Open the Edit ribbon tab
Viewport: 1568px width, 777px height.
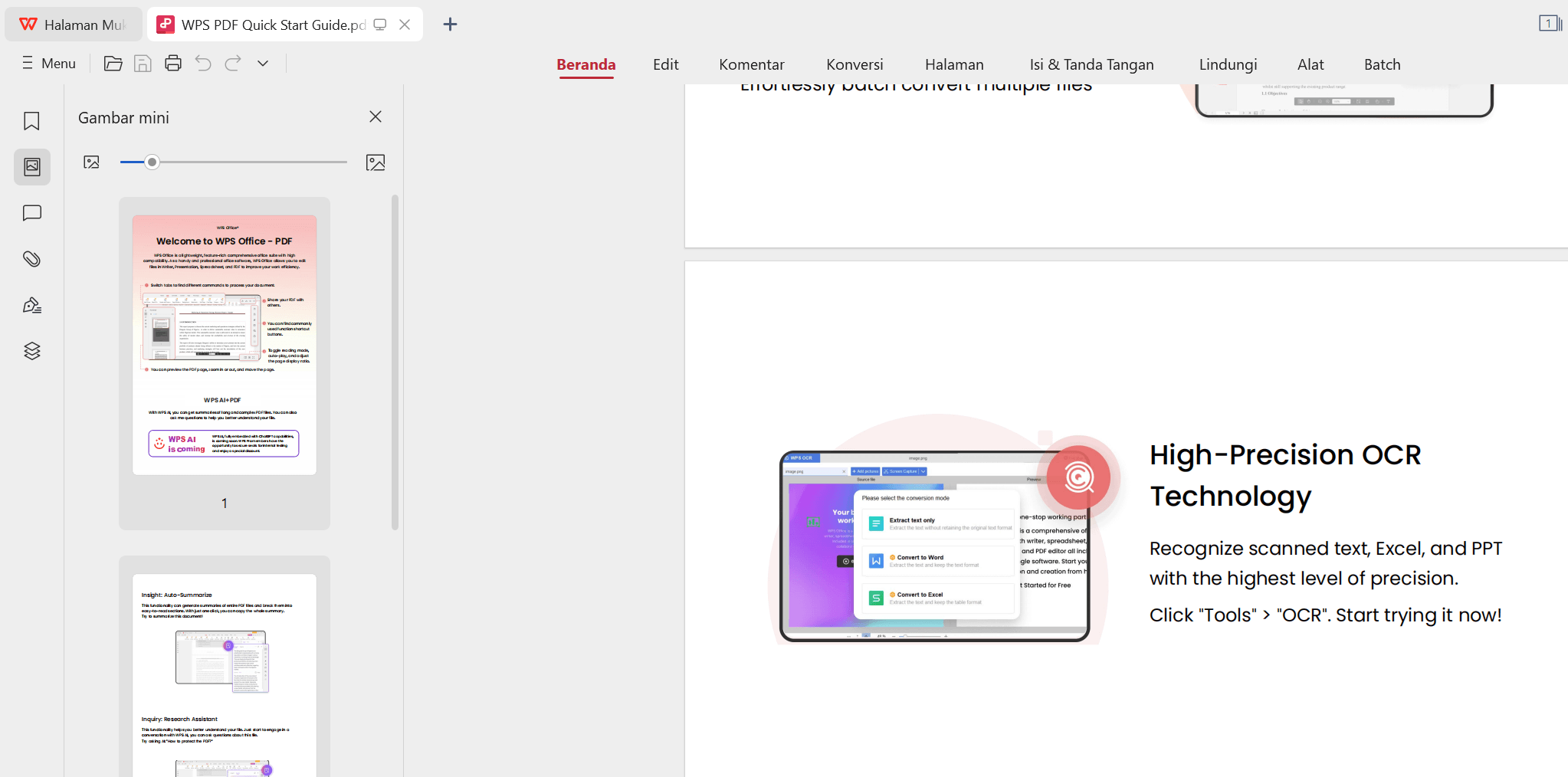point(666,64)
